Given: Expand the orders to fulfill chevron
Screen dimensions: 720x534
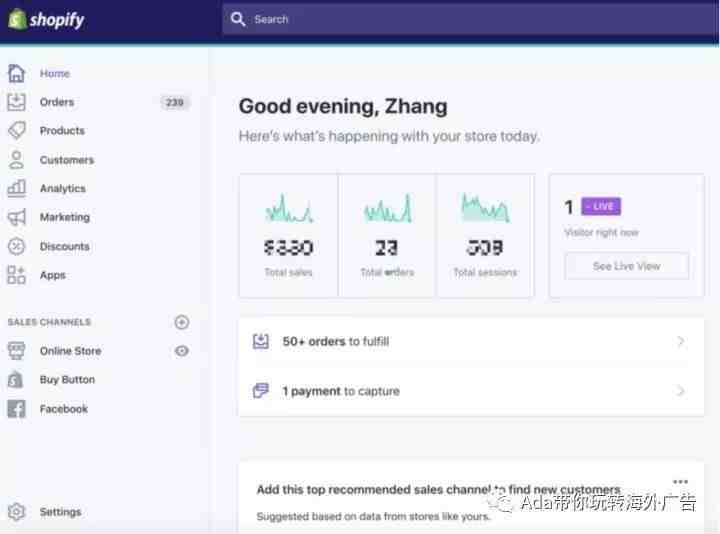Looking at the screenshot, I should pyautogui.click(x=681, y=341).
